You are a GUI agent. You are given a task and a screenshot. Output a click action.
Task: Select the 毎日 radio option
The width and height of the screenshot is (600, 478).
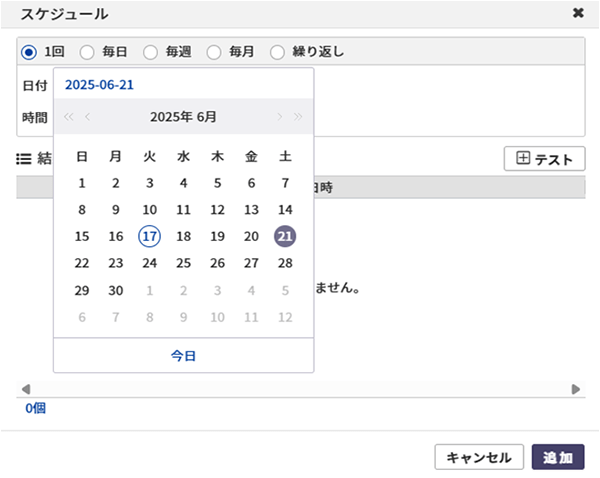pyautogui.click(x=87, y=52)
